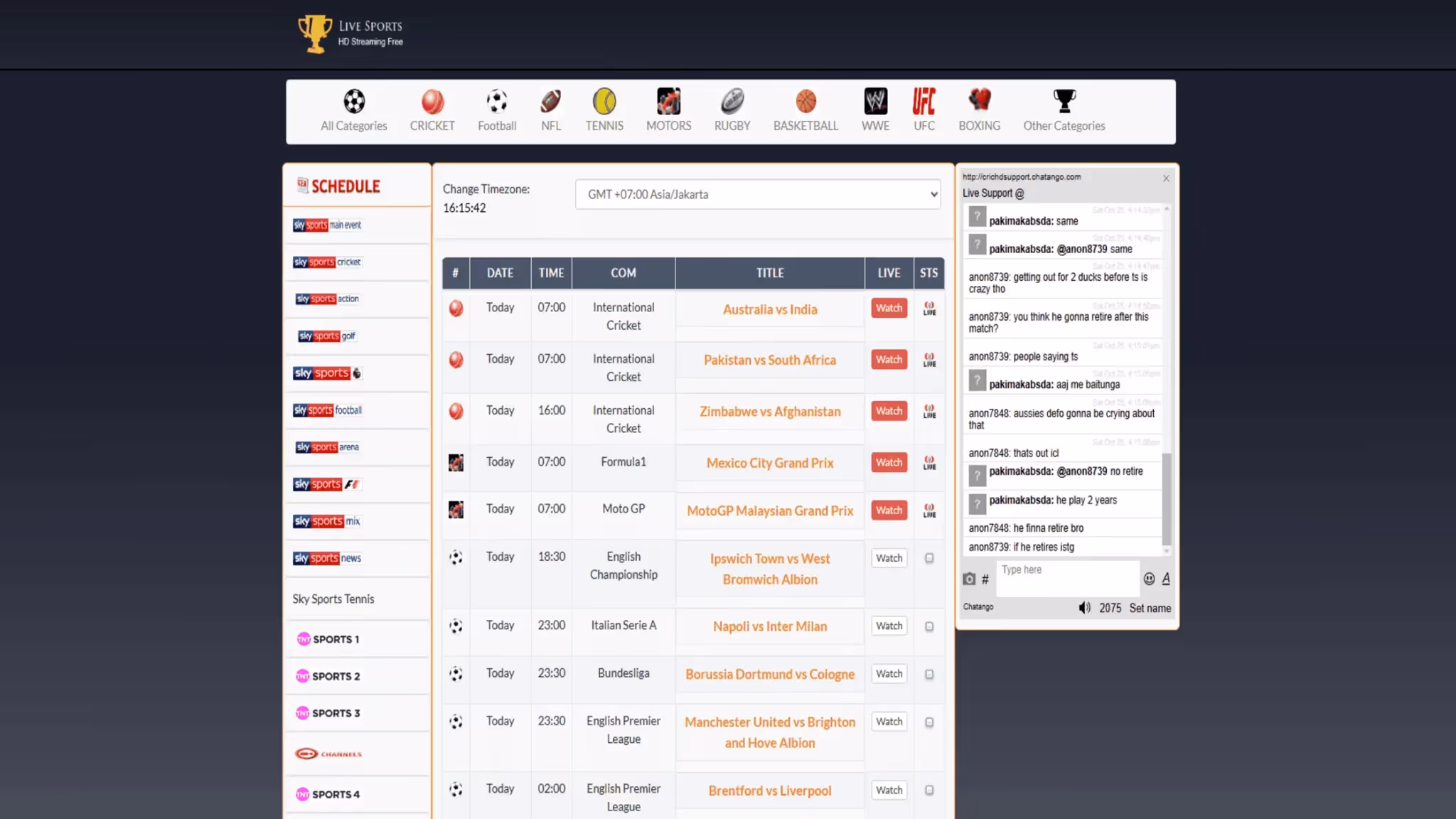Open the NFL football category icon

pyautogui.click(x=550, y=102)
